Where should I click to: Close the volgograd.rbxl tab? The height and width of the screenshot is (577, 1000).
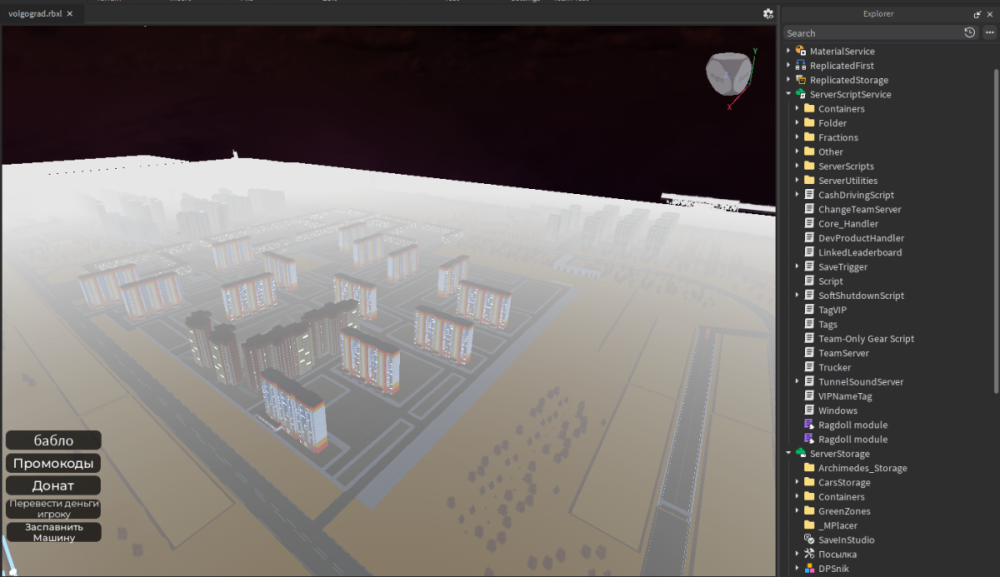[x=70, y=13]
